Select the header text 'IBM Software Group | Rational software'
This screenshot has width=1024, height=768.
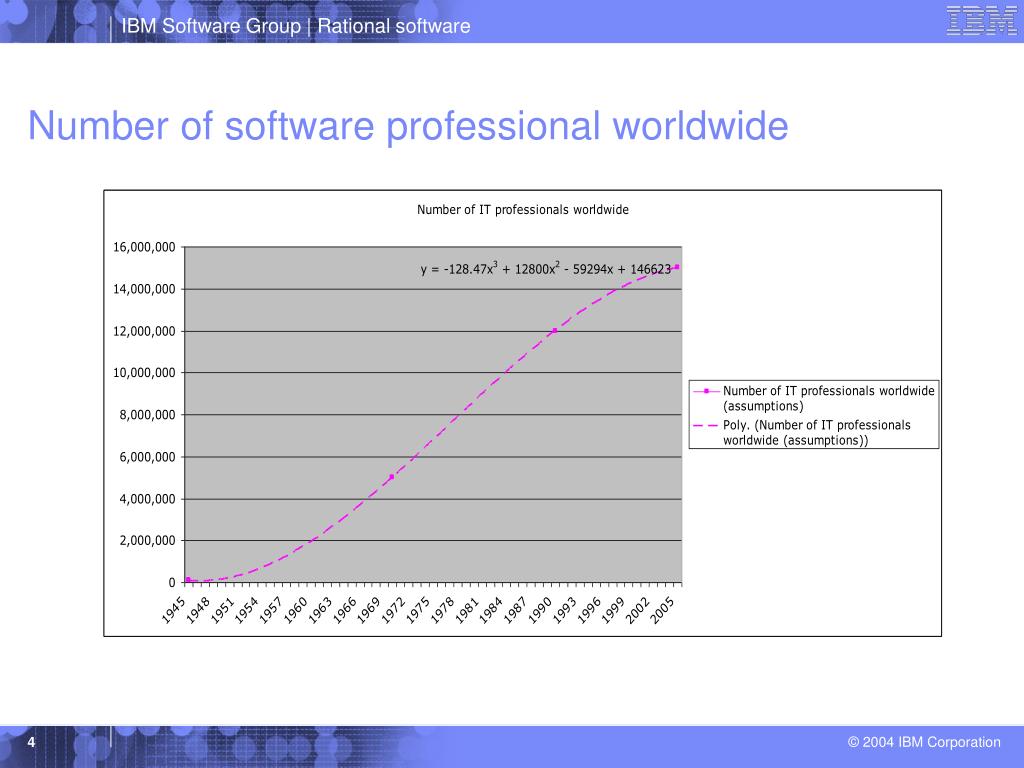pyautogui.click(x=296, y=26)
